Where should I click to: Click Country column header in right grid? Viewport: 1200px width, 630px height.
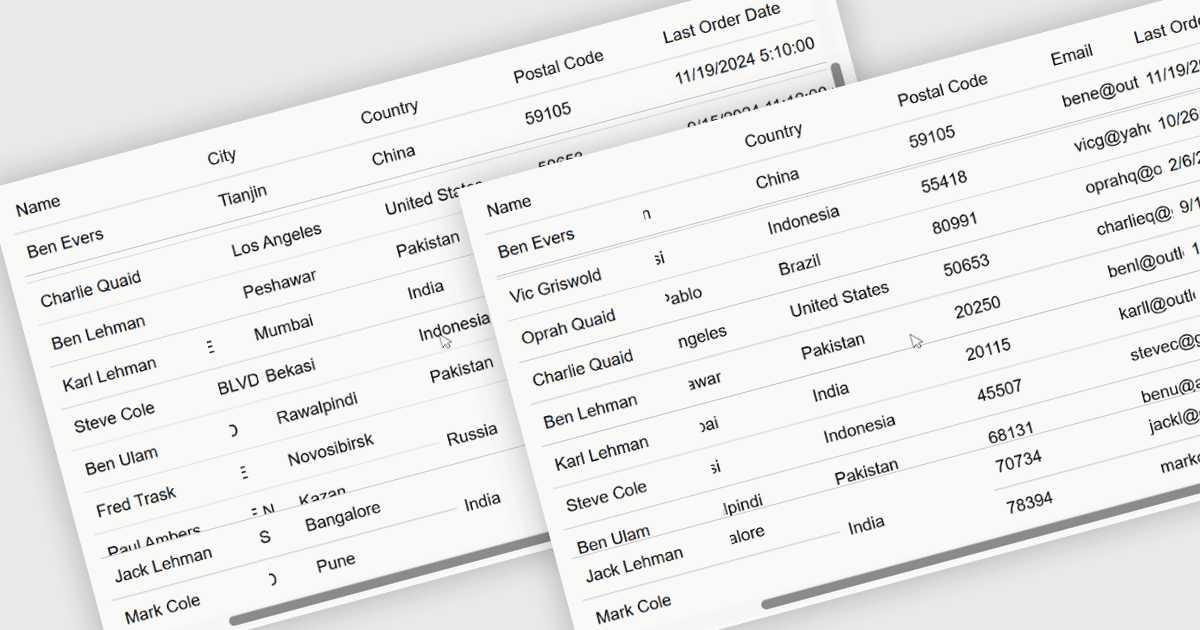coord(773,136)
